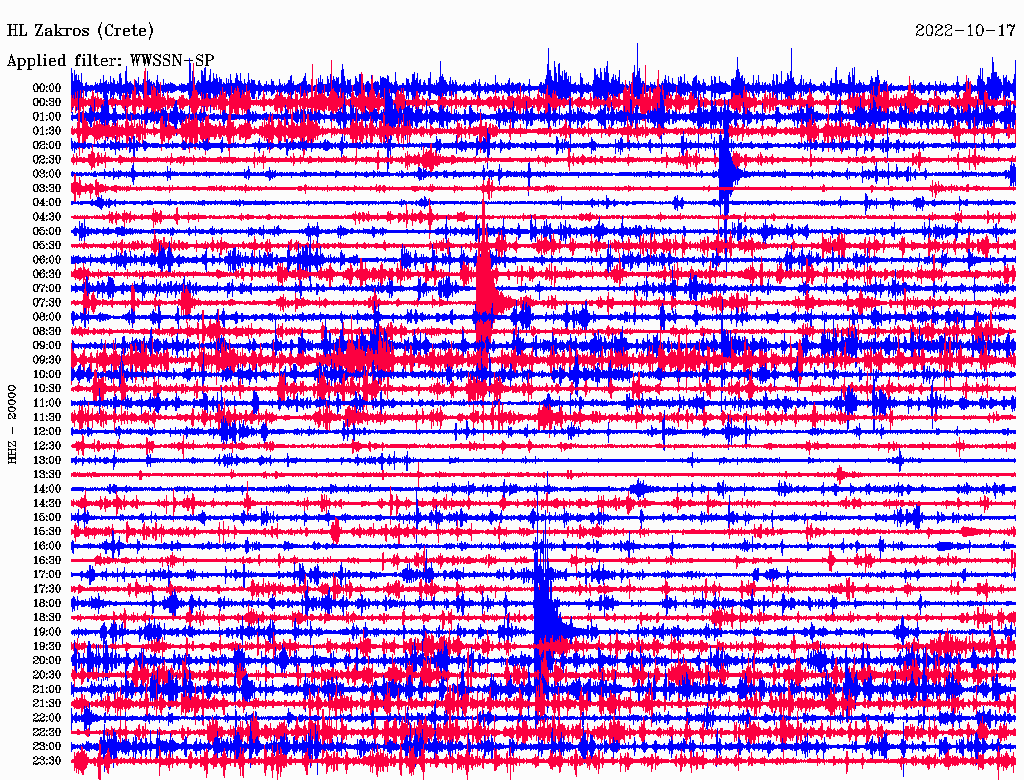The width and height of the screenshot is (1024, 780).
Task: Select the 02:30 time label
Action: (x=47, y=160)
